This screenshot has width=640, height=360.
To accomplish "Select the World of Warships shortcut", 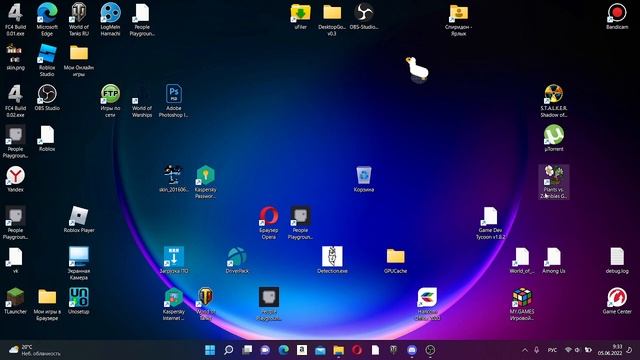I will 142,100.
